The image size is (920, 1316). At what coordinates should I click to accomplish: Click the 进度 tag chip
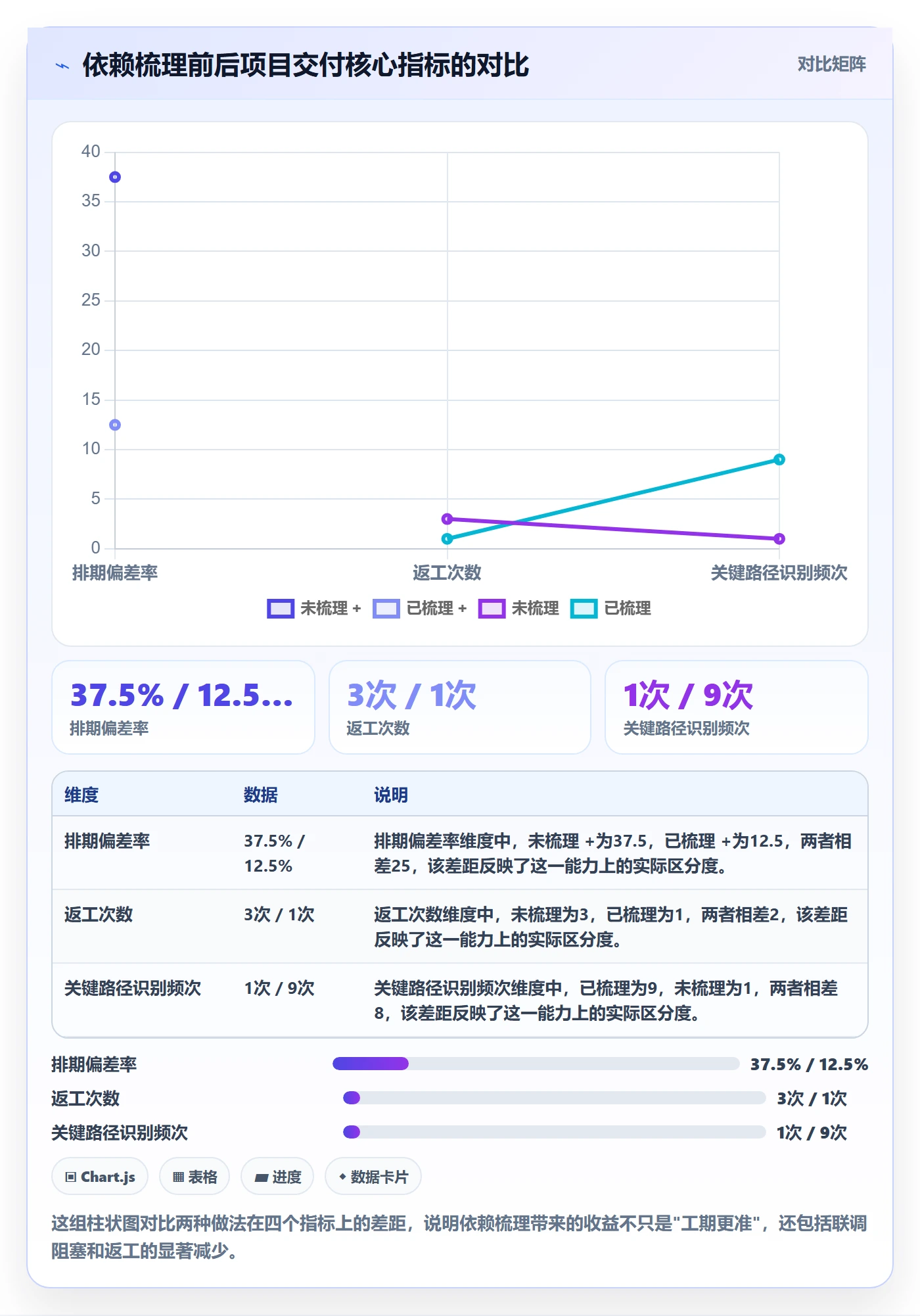coord(277,1177)
